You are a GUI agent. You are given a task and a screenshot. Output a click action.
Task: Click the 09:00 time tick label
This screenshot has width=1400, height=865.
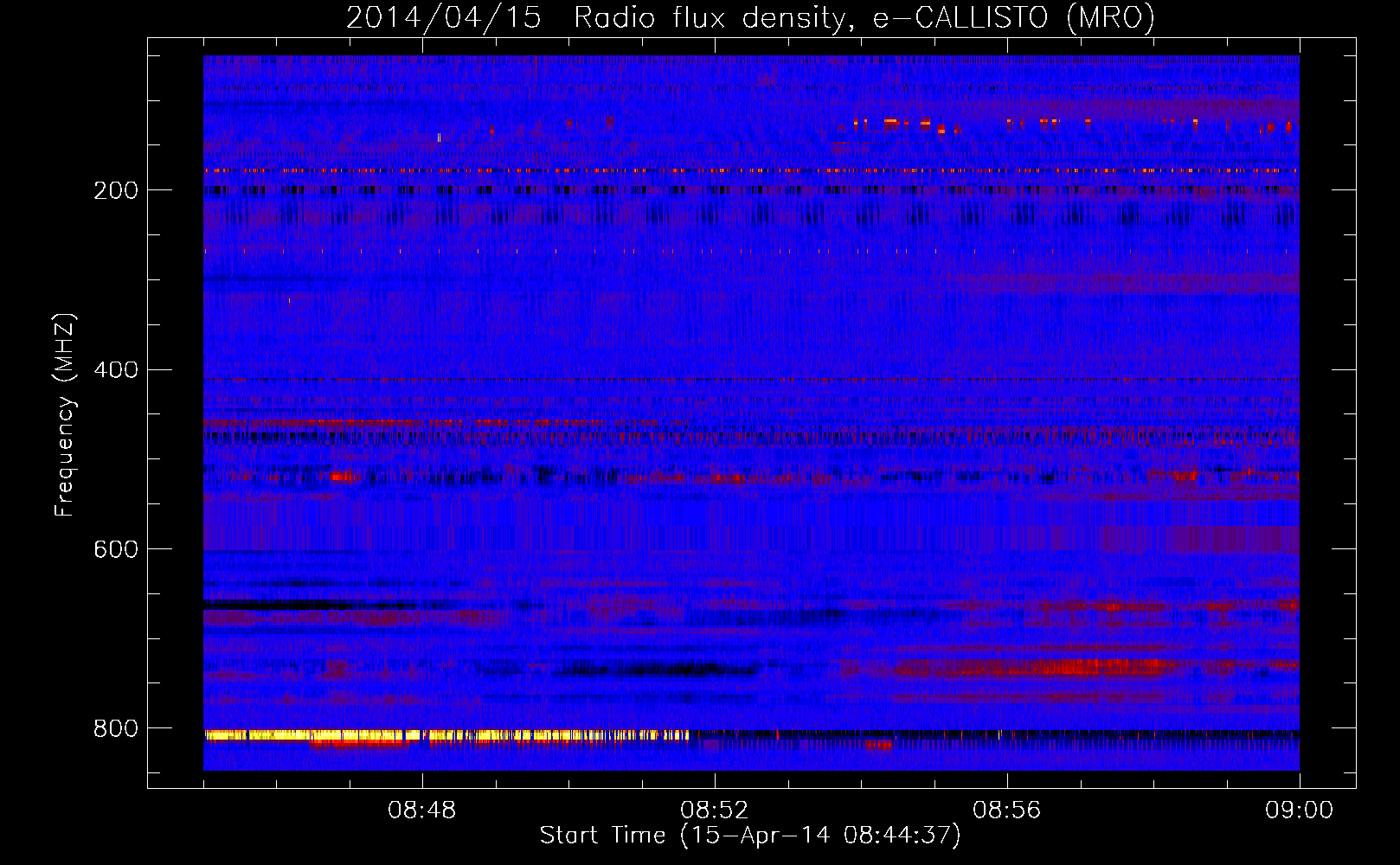click(x=1299, y=811)
